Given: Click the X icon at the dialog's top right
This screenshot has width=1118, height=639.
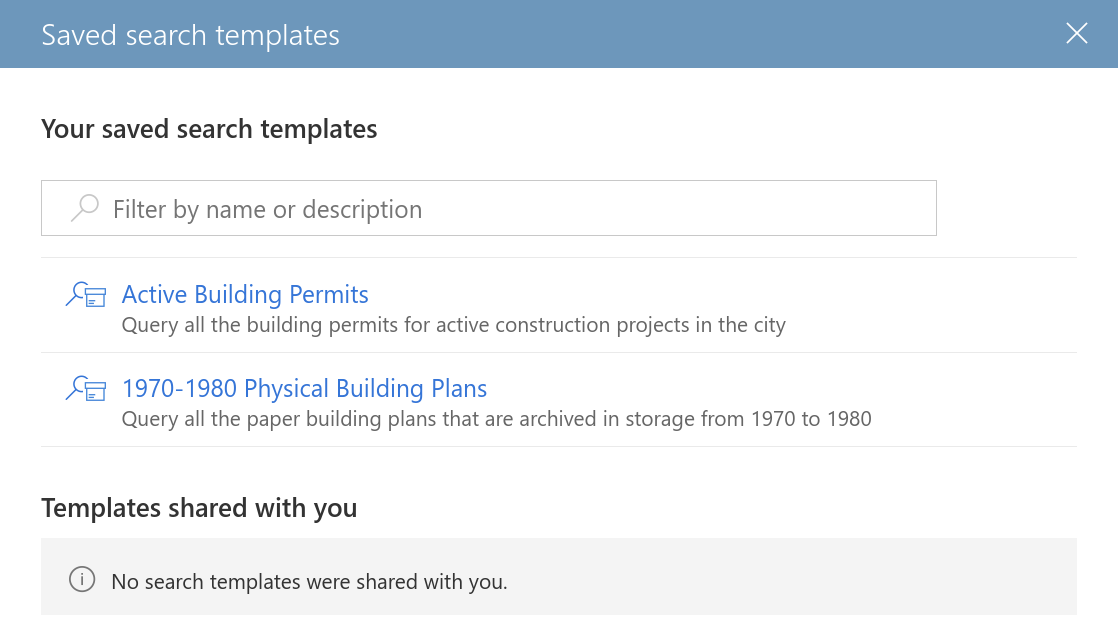Looking at the screenshot, I should [1076, 33].
